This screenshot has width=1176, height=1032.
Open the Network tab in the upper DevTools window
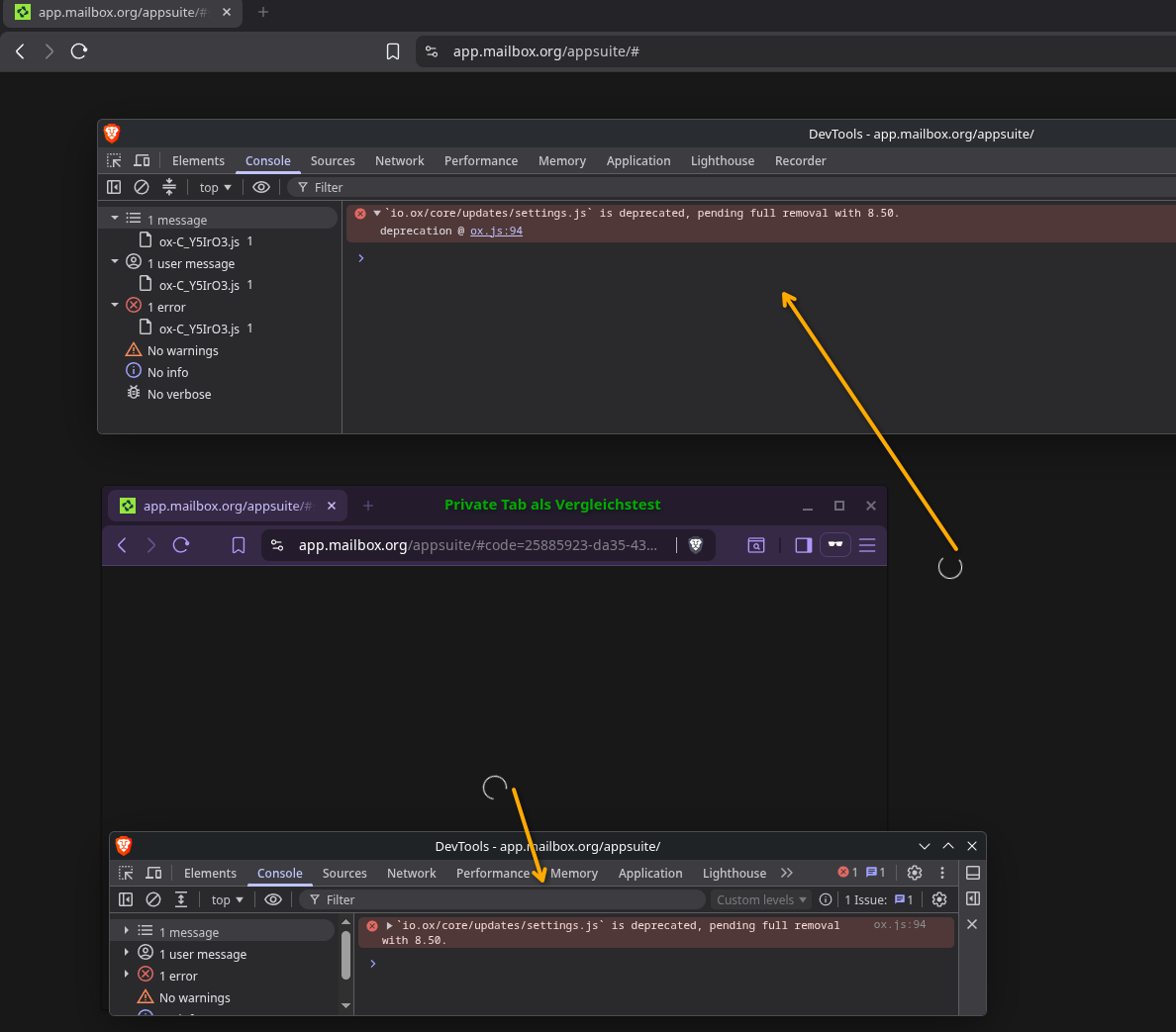tap(399, 160)
